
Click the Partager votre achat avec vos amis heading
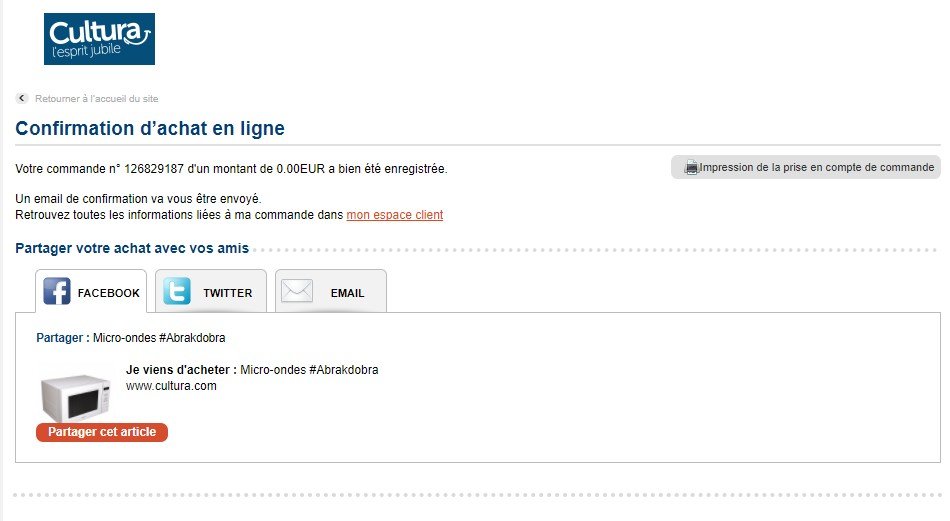pos(132,248)
